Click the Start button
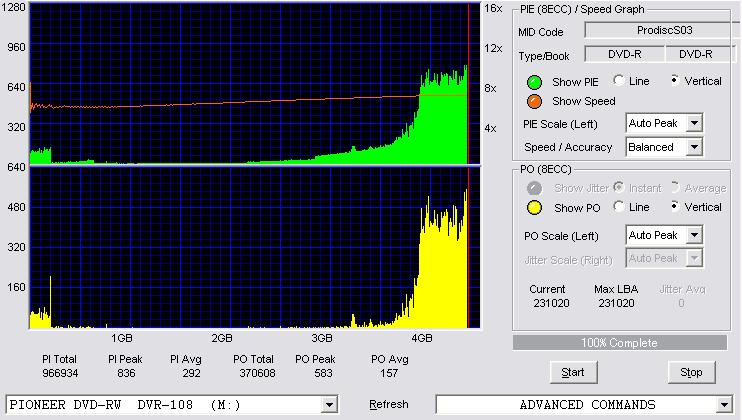The height and width of the screenshot is (420, 742). (x=574, y=373)
